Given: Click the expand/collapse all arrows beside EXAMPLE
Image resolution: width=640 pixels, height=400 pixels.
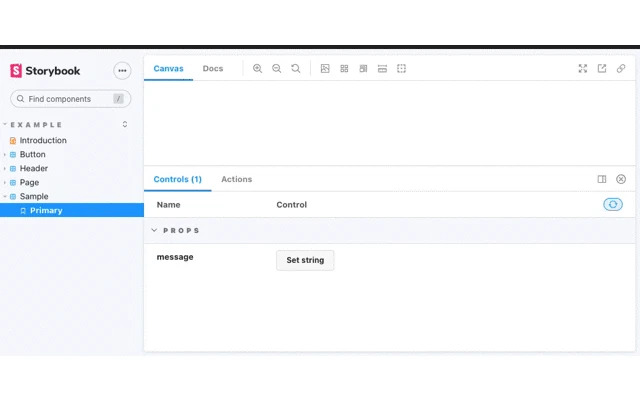Looking at the screenshot, I should point(125,124).
